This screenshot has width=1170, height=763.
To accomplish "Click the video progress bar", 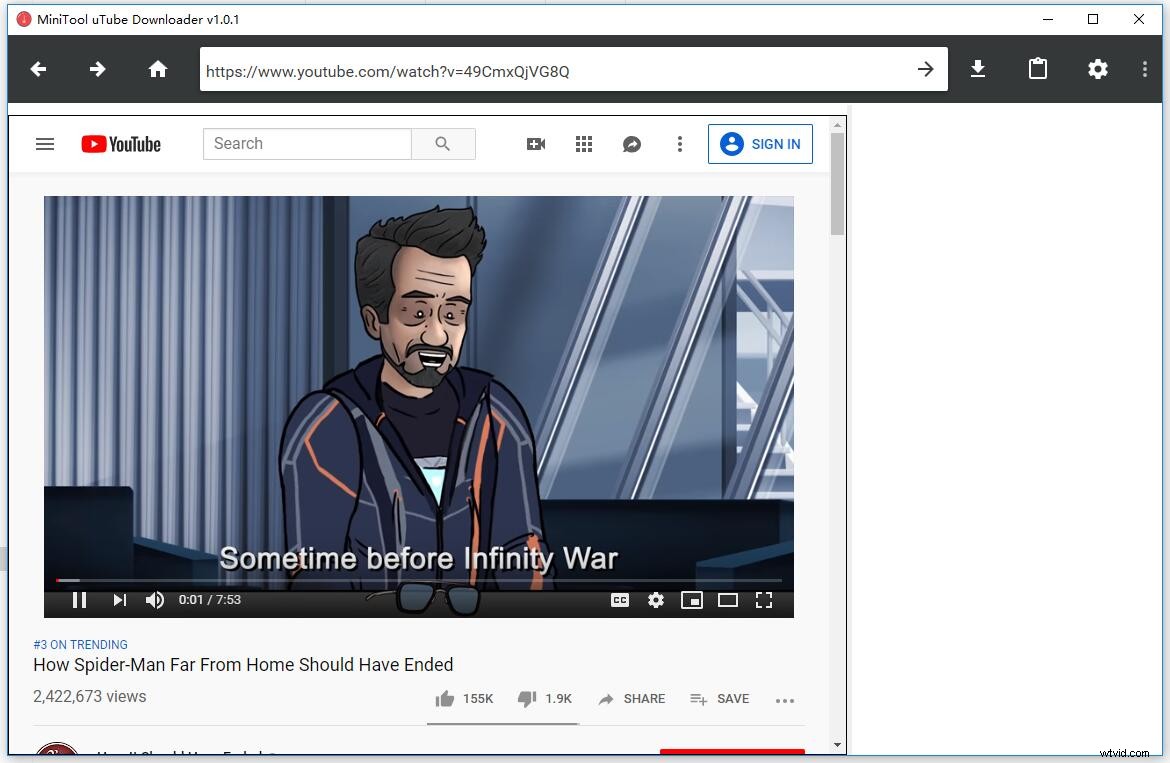I will pyautogui.click(x=419, y=580).
